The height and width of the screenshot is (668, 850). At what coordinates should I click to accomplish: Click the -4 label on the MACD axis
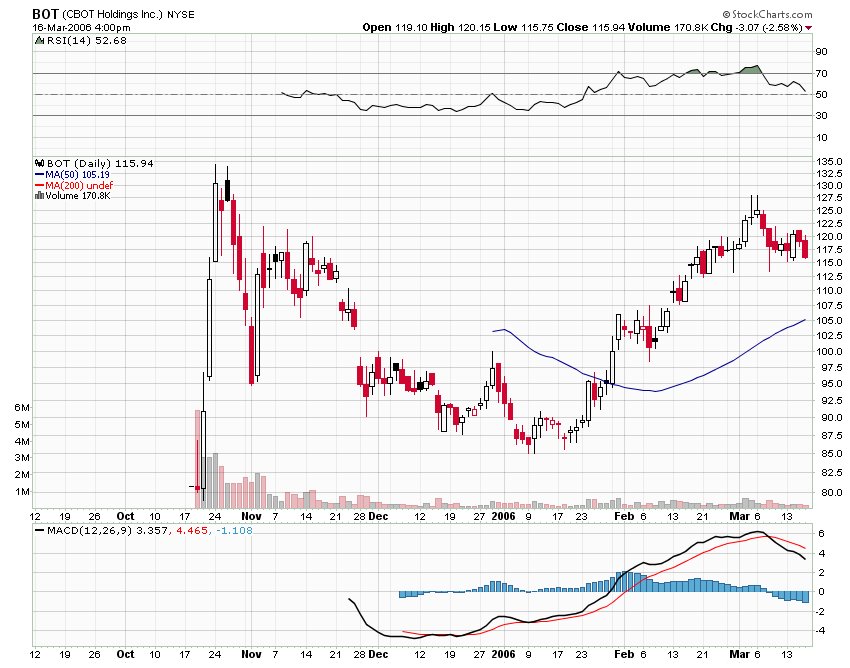tap(821, 631)
